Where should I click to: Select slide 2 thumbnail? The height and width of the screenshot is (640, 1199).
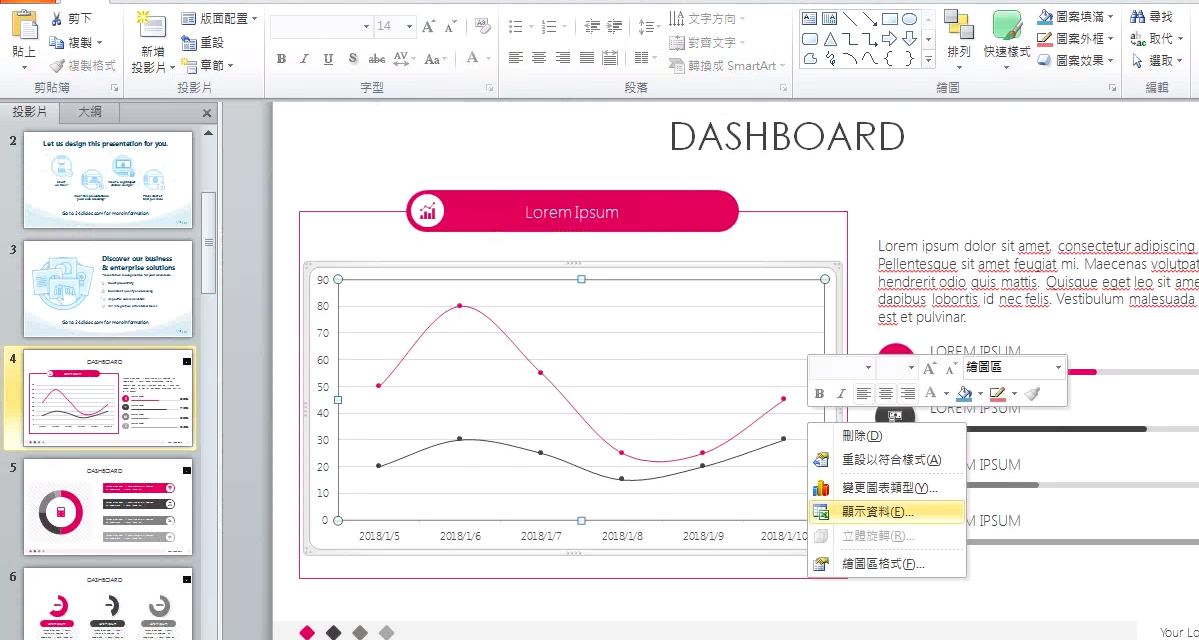pos(108,180)
